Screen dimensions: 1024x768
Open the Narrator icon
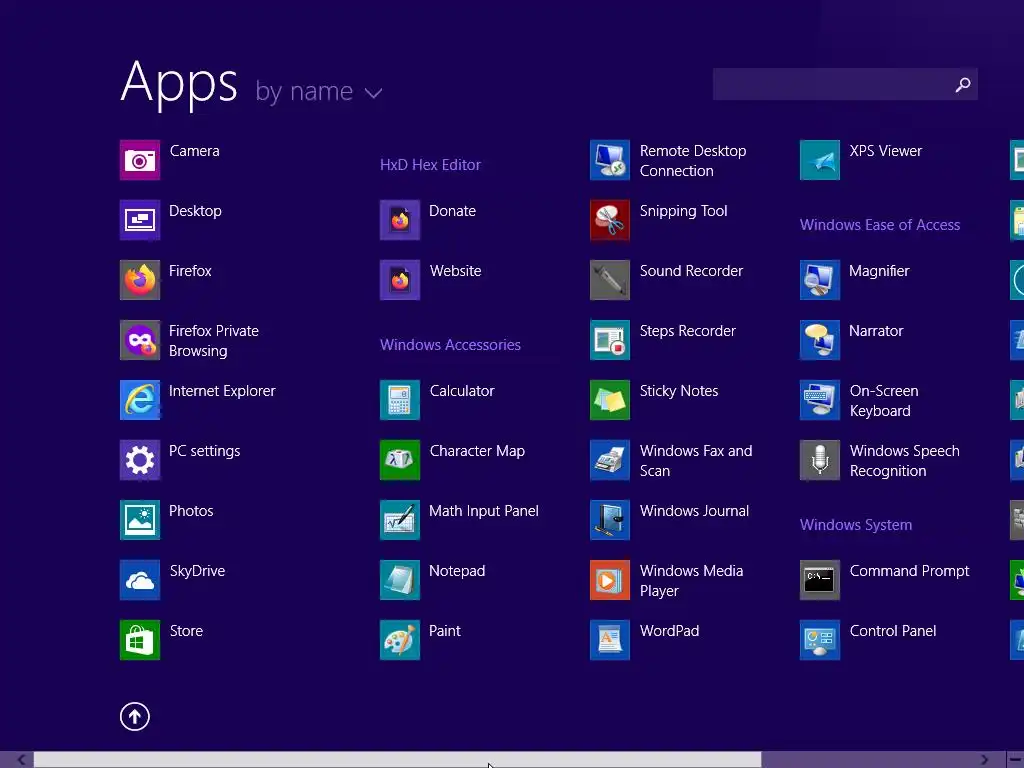820,340
